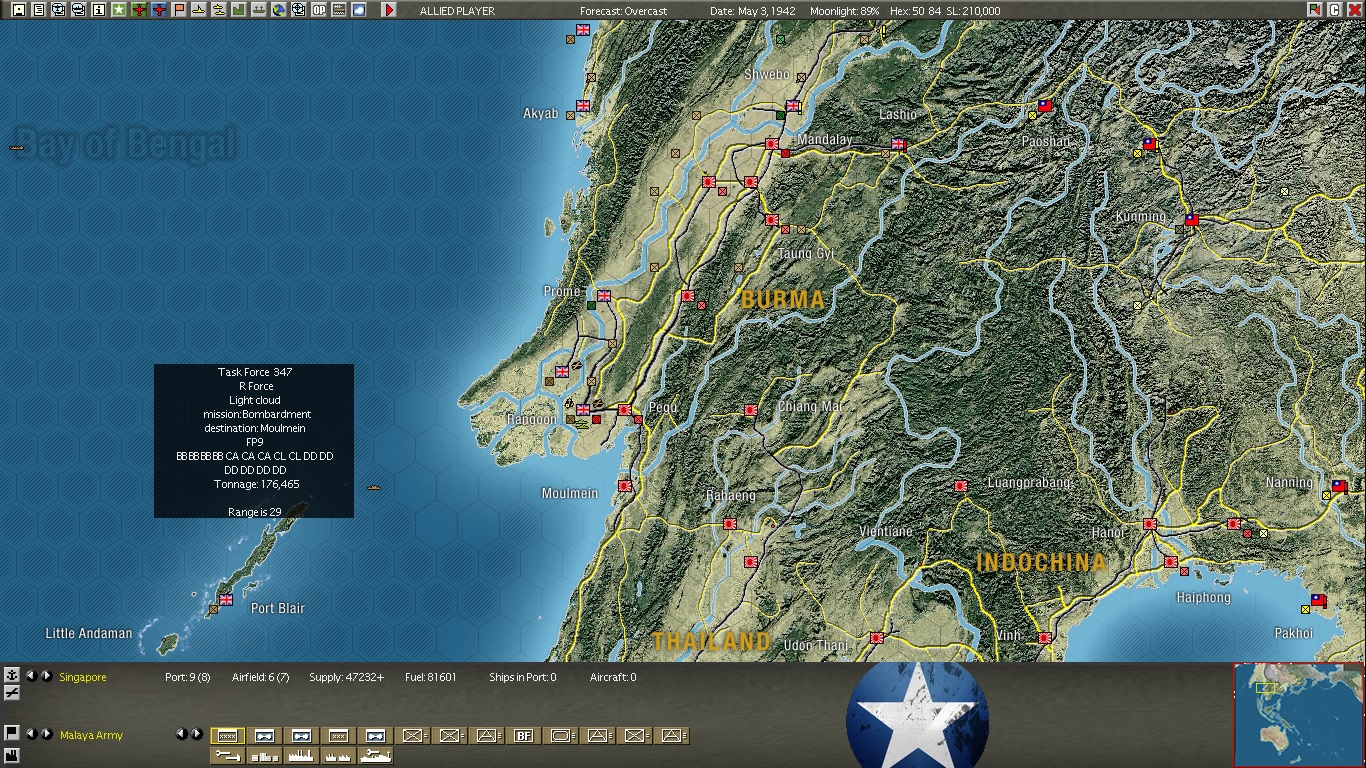Click the Moulmein city label on the map
The image size is (1366, 768).
point(569,493)
